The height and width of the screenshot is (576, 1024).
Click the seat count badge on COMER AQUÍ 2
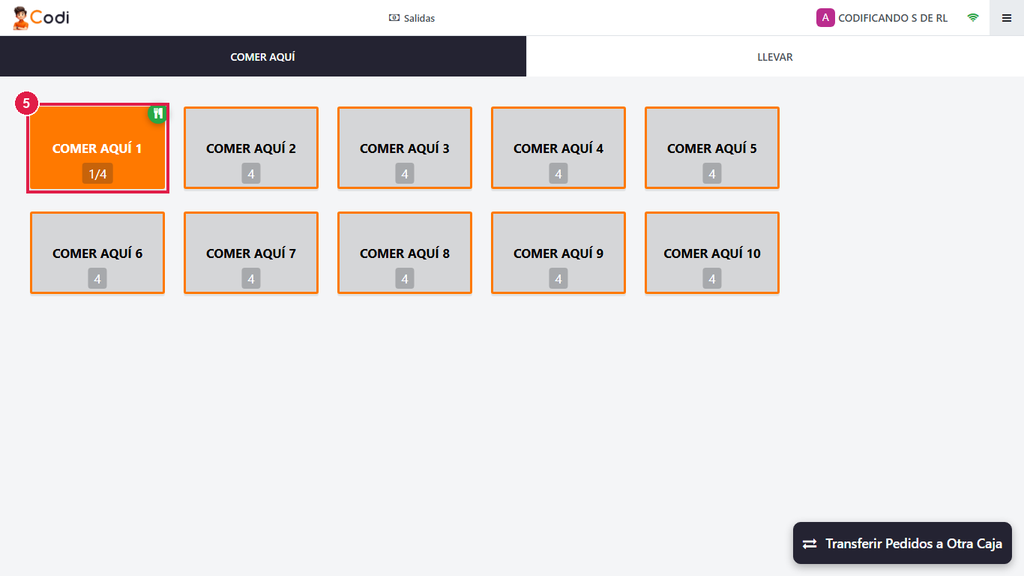[251, 174]
